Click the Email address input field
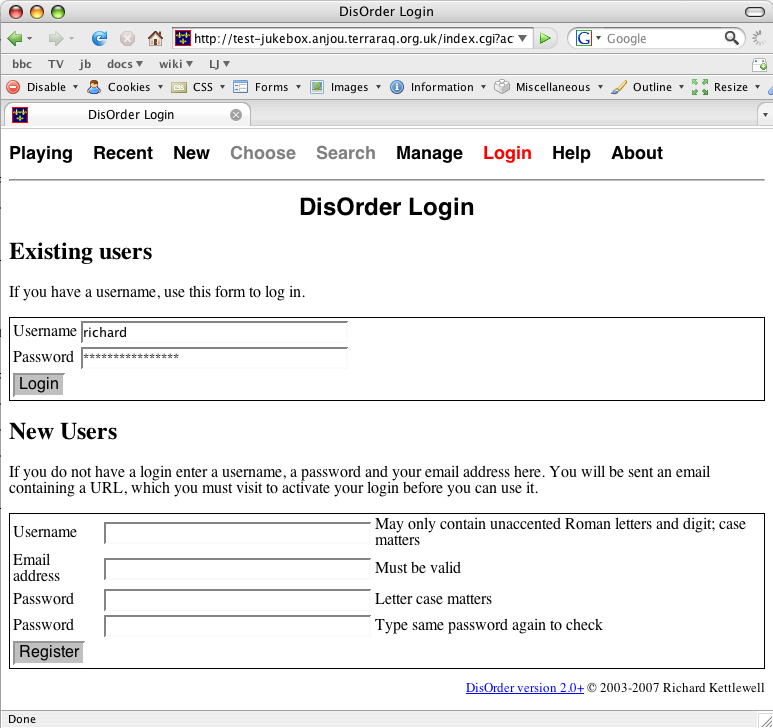The image size is (773, 728). [x=237, y=569]
